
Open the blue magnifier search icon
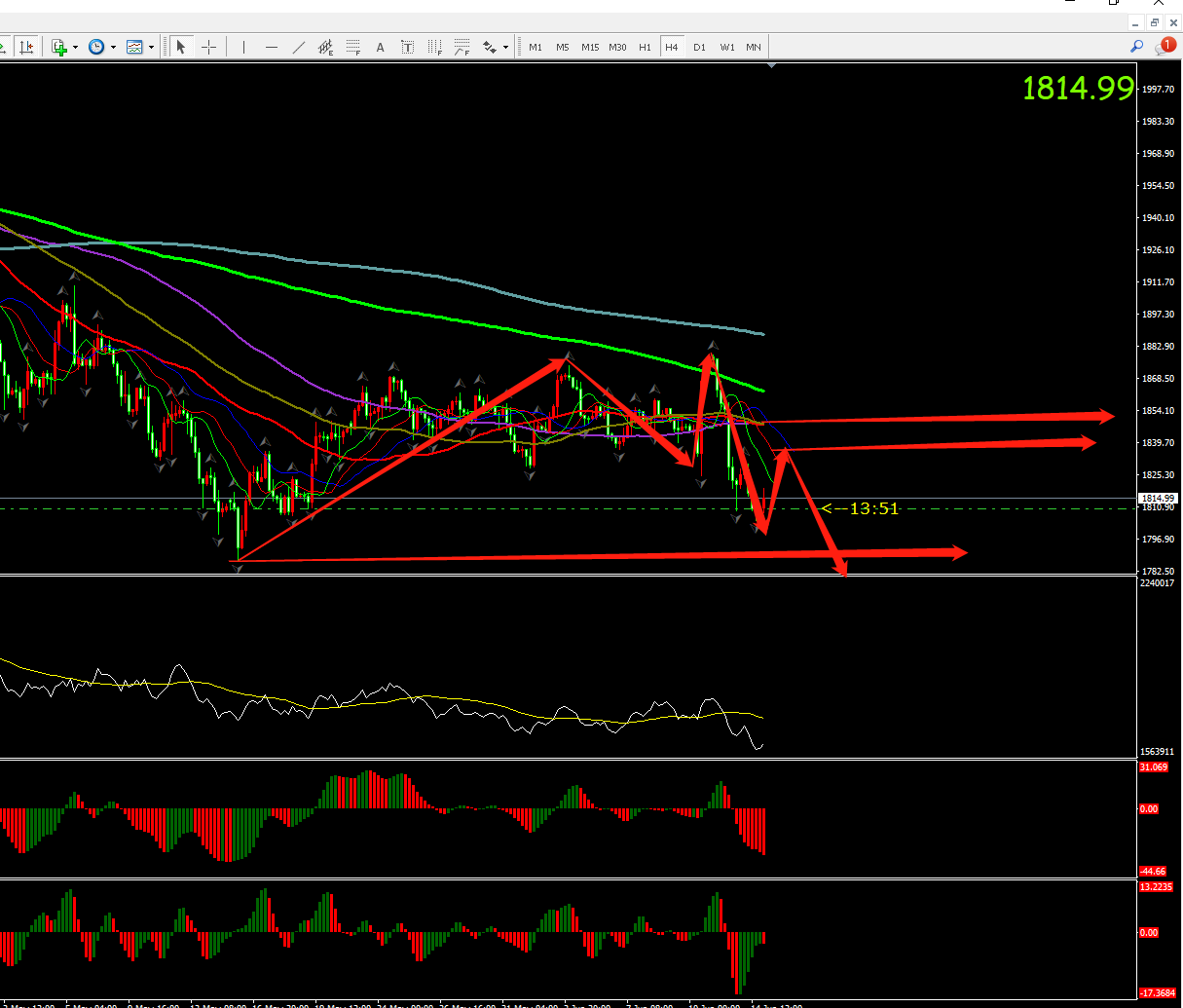[1136, 46]
